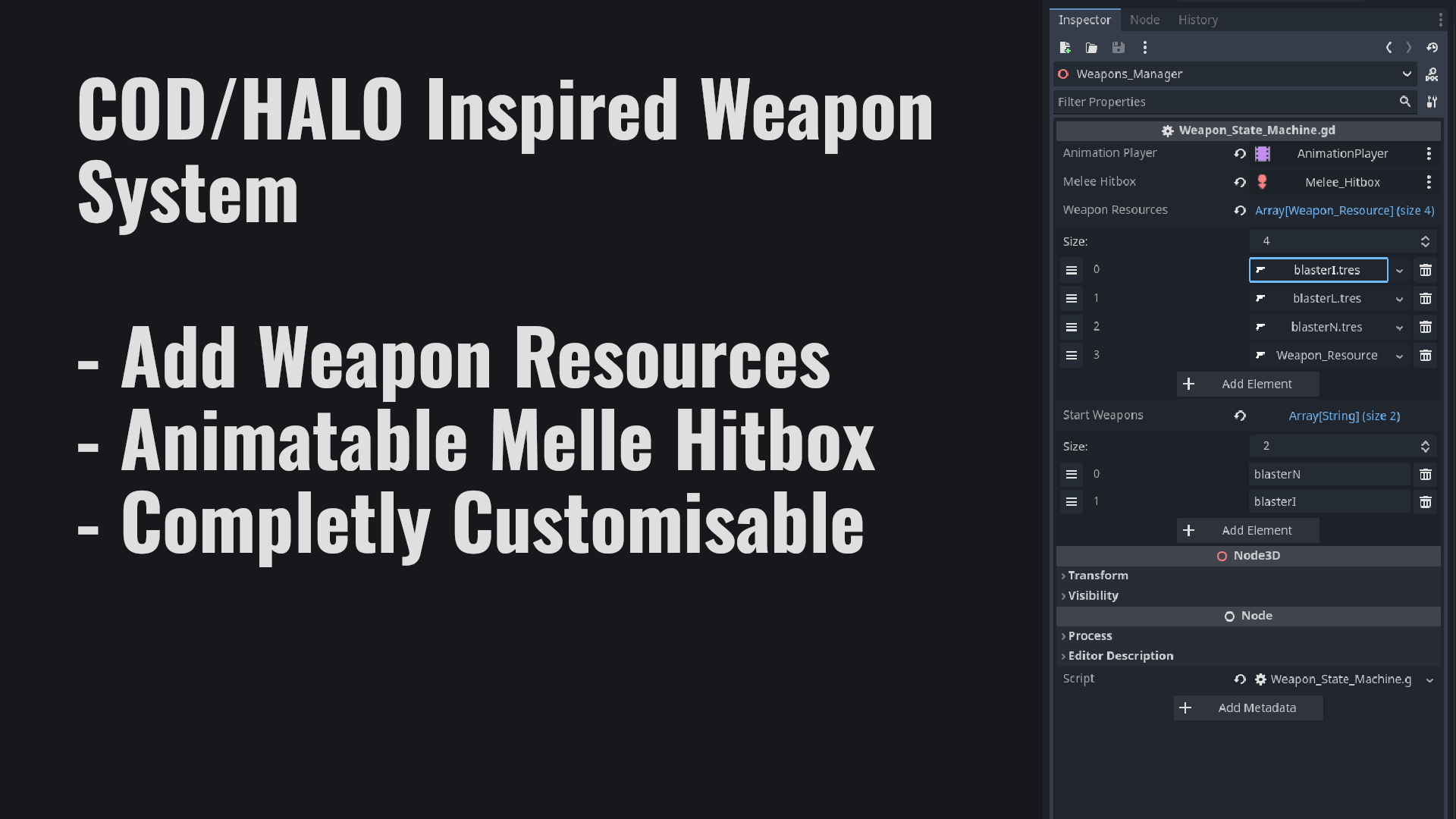Revert the Animation Player property
This screenshot has height=819, width=1456.
(x=1240, y=153)
